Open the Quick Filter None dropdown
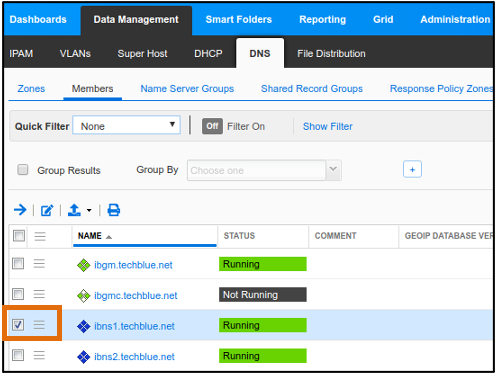496x376 pixels. coord(127,125)
